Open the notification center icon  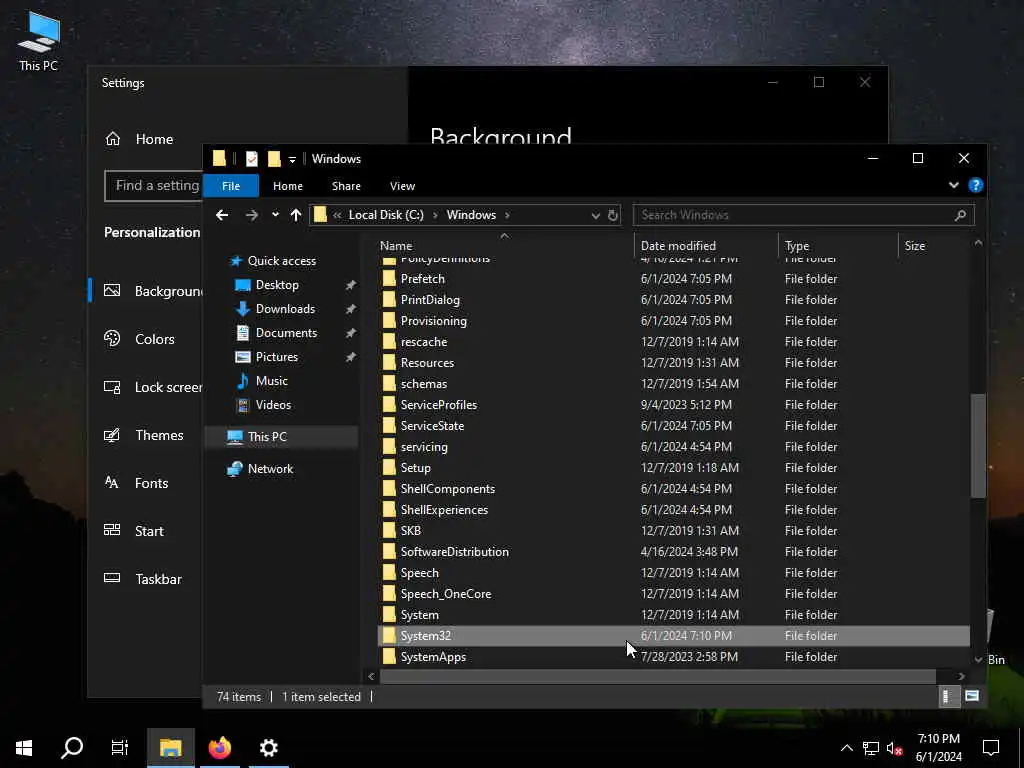(991, 748)
